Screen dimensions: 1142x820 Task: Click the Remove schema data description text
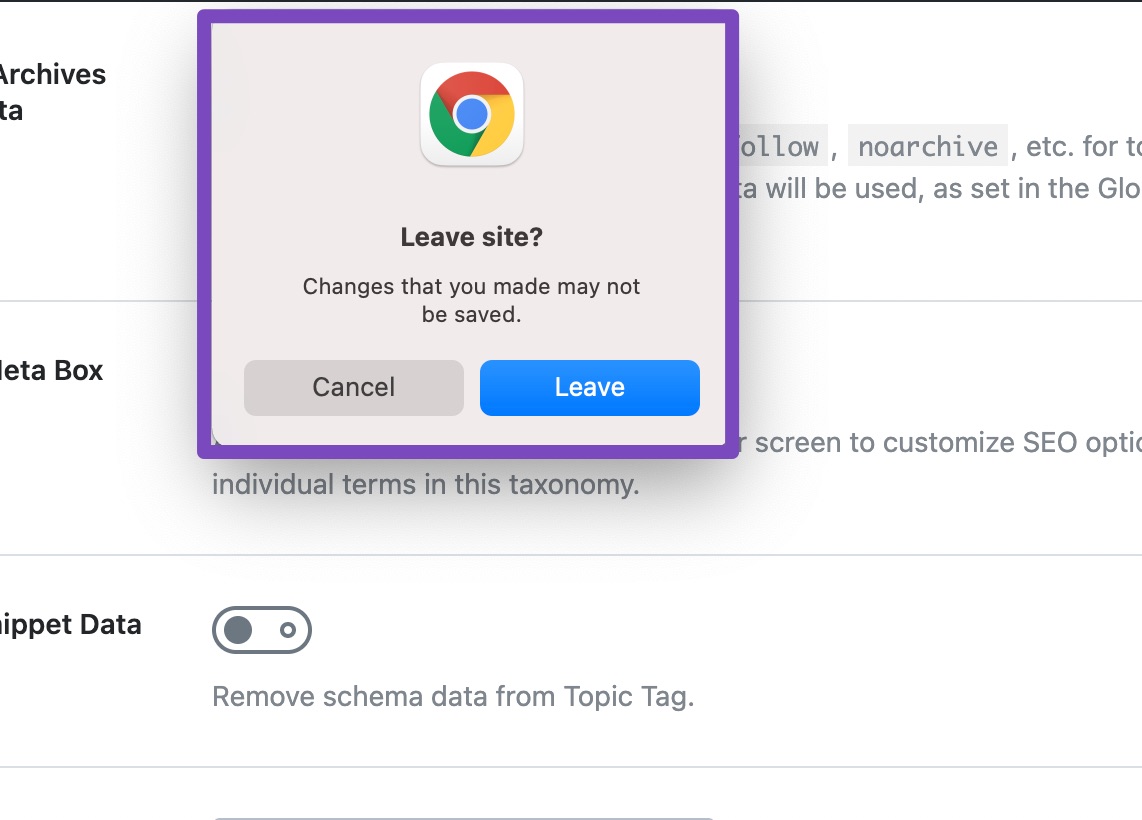(451, 695)
